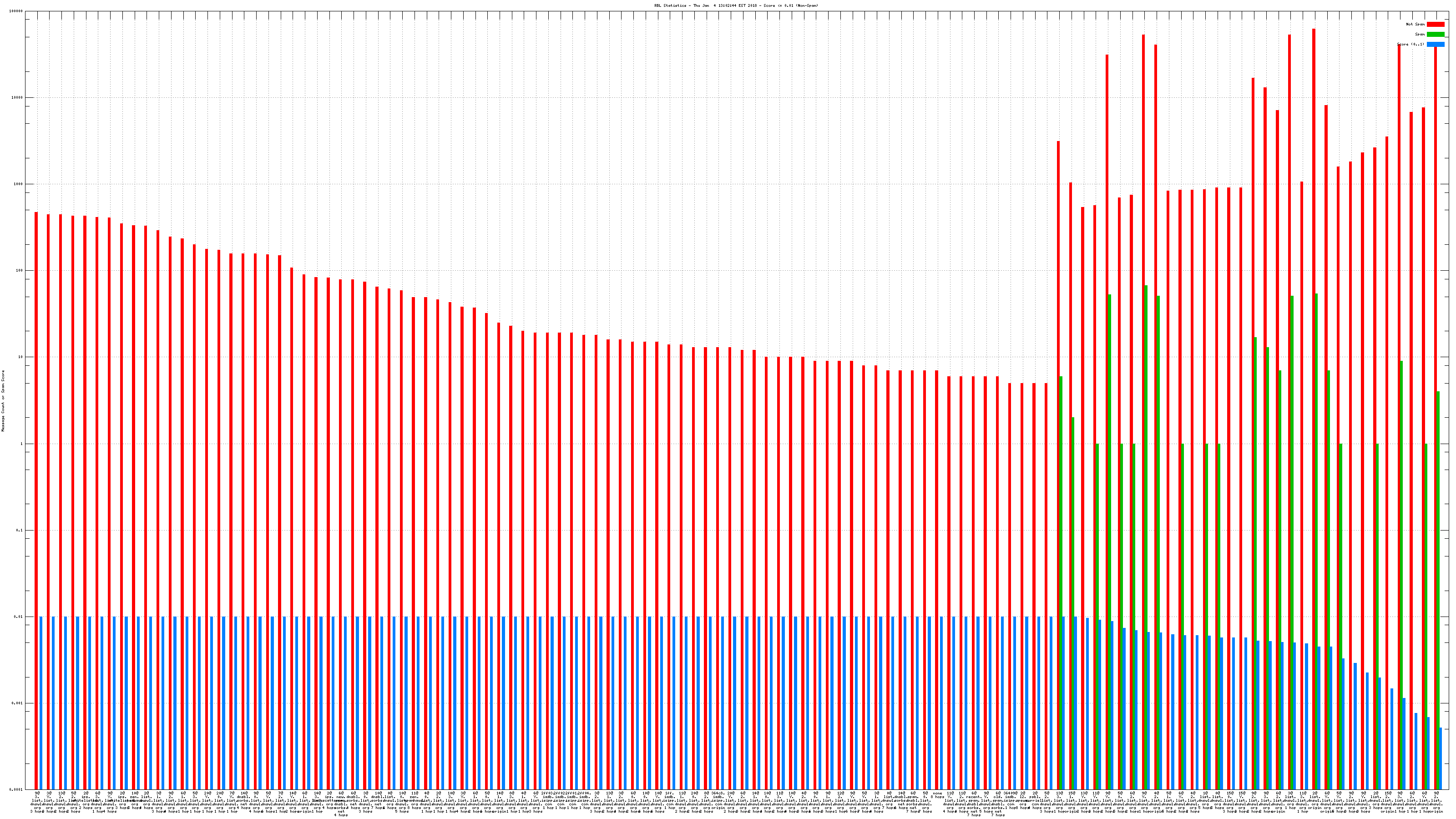Click the 'Message Count or Spam Score' axis title

pos(3,401)
